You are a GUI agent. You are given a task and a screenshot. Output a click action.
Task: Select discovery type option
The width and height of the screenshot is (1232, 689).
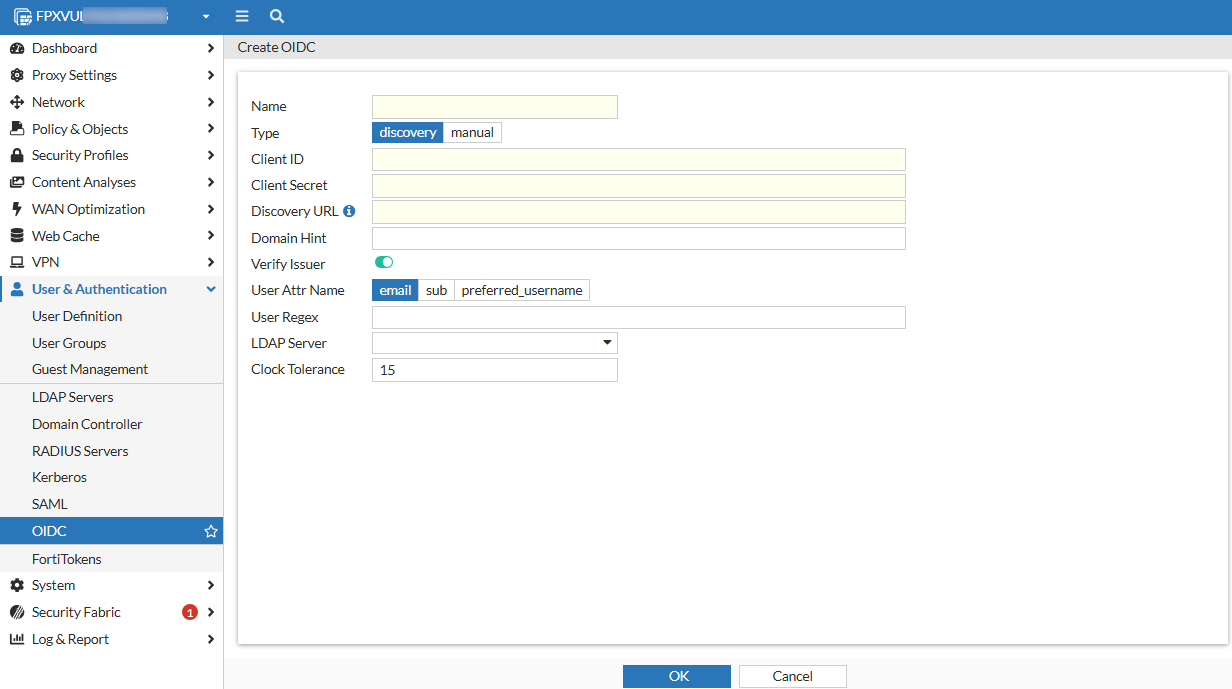click(x=408, y=133)
